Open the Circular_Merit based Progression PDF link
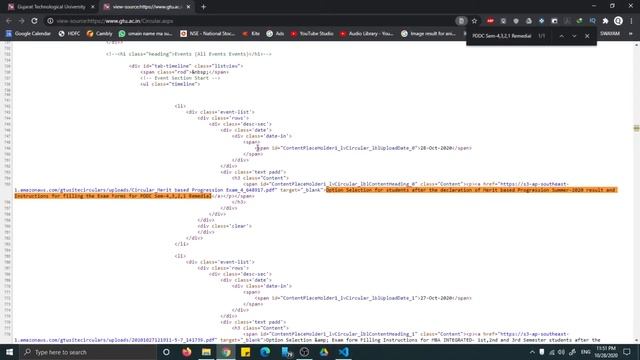This screenshot has width=640, height=360. point(146,190)
